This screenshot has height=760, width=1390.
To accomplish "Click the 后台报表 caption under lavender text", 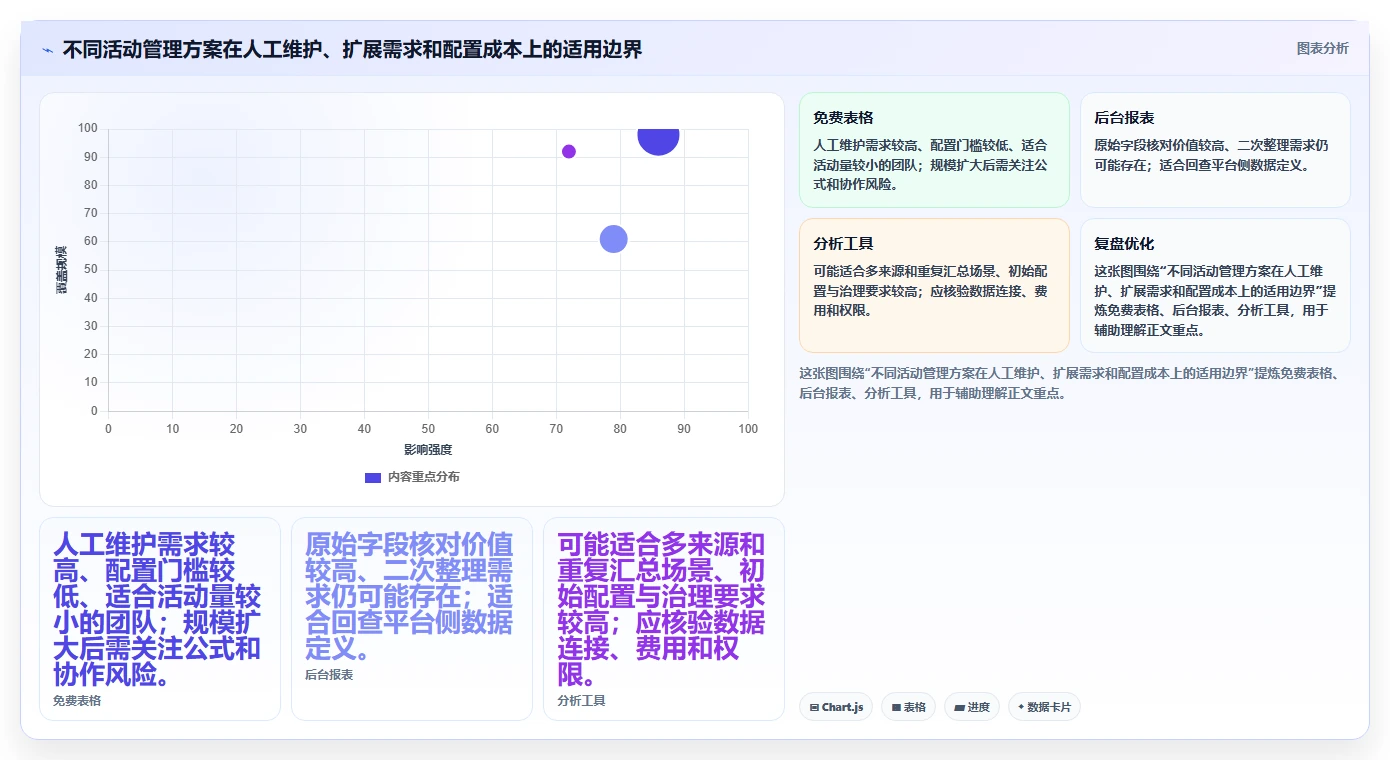I will 329,675.
